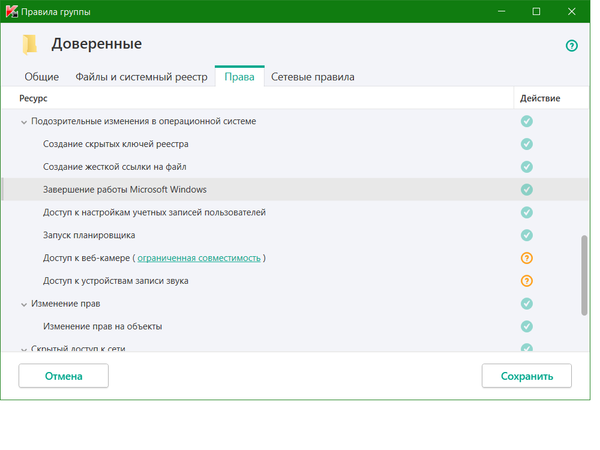
Task: Click the vertical scrollbar thumb
Action: 584,275
